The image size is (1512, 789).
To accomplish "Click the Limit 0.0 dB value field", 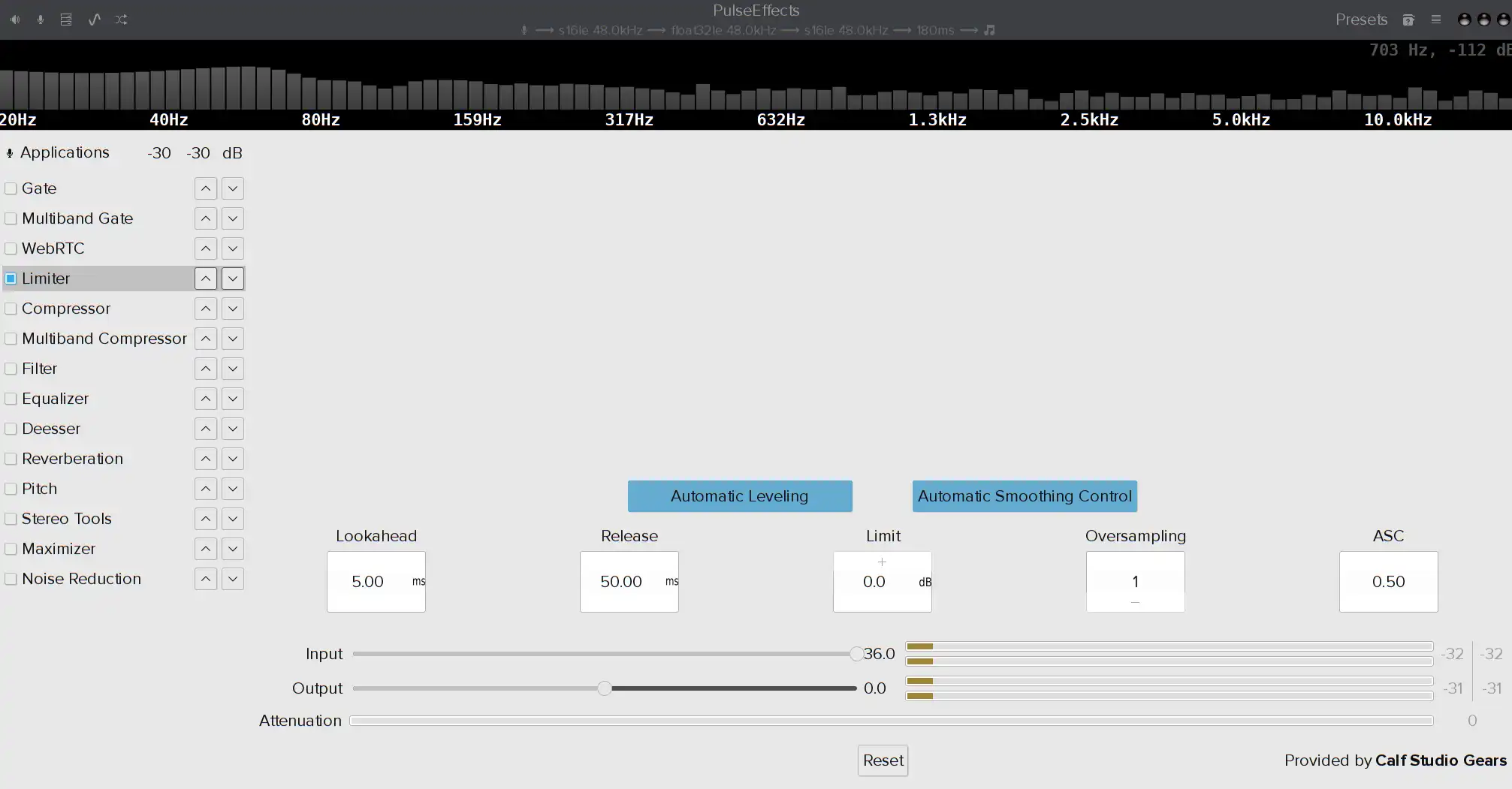I will (883, 582).
